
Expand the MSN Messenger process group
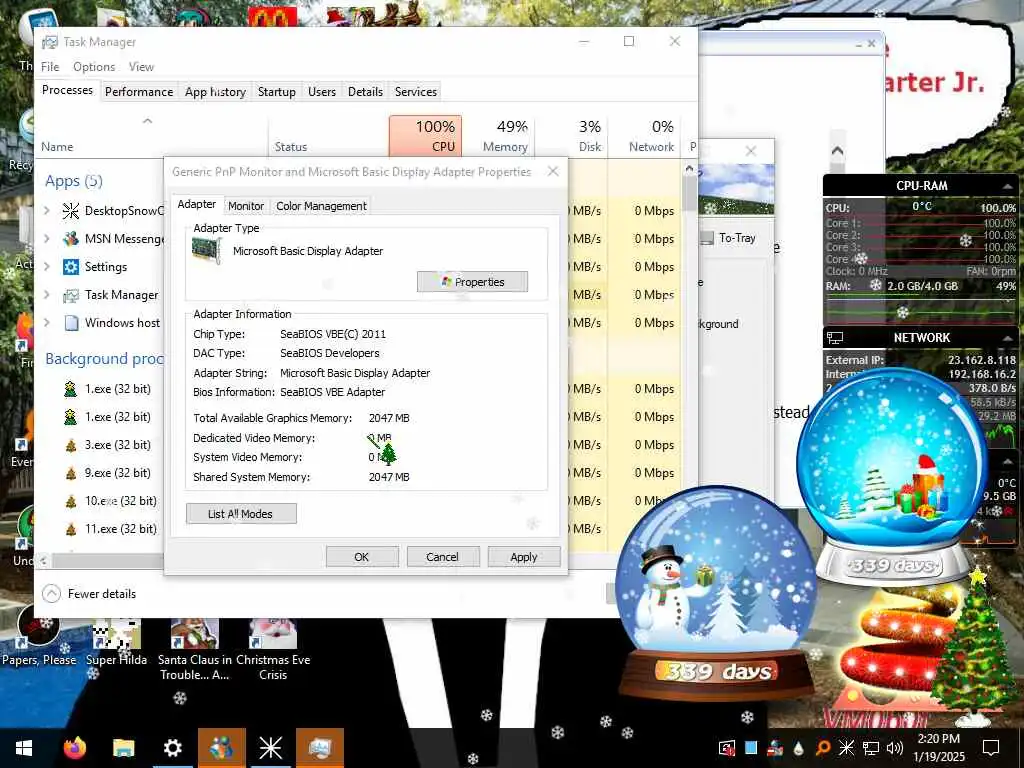(x=47, y=239)
